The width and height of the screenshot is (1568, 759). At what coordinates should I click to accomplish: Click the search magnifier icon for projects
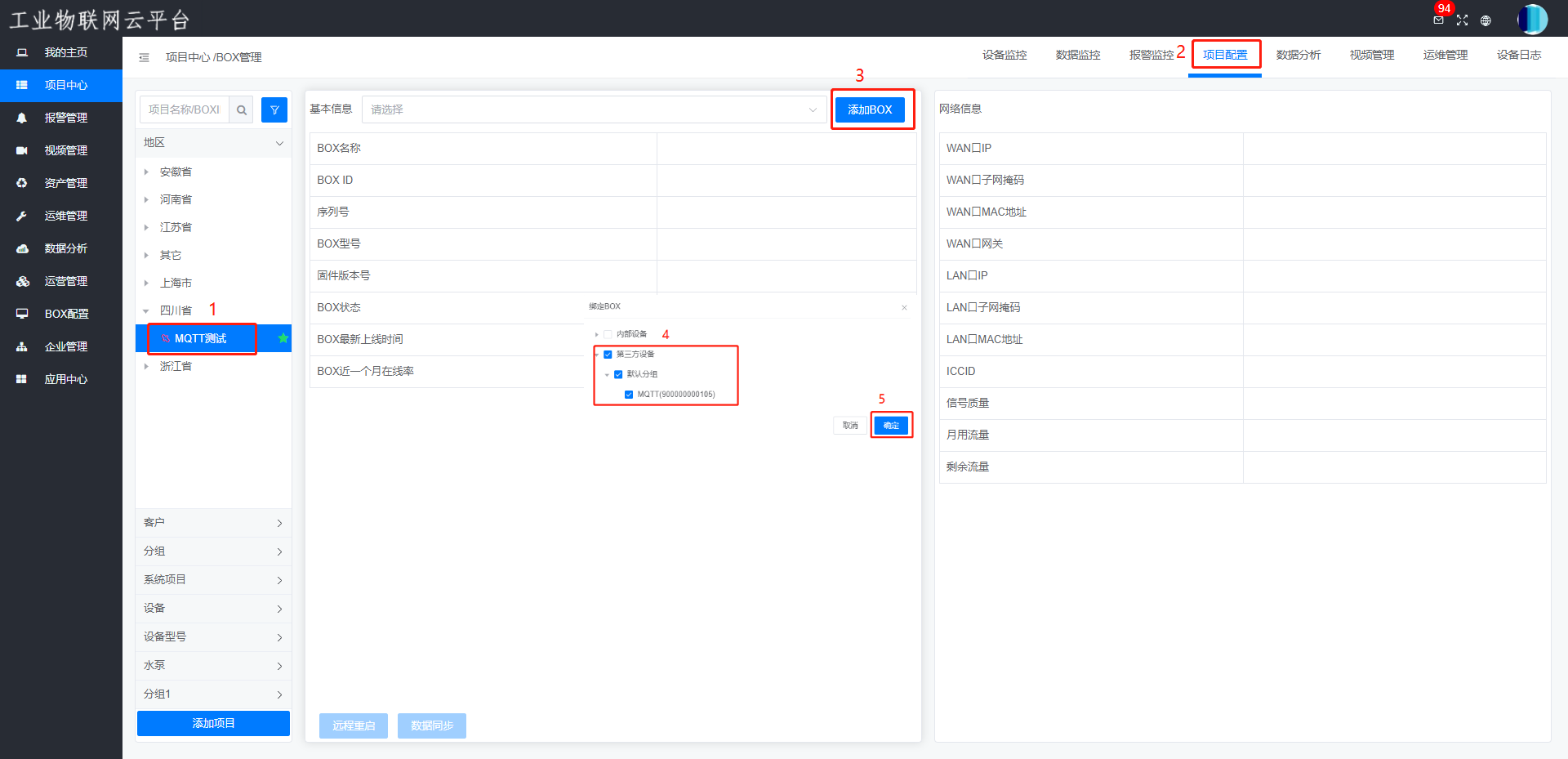click(242, 109)
